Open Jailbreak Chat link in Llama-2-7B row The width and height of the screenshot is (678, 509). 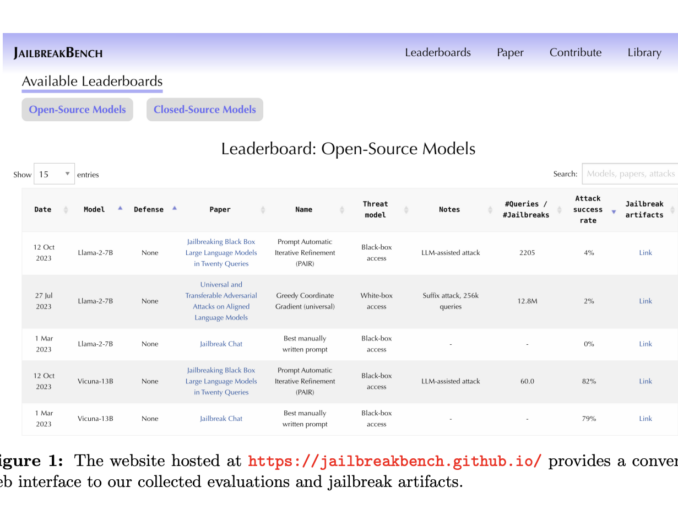pos(220,344)
